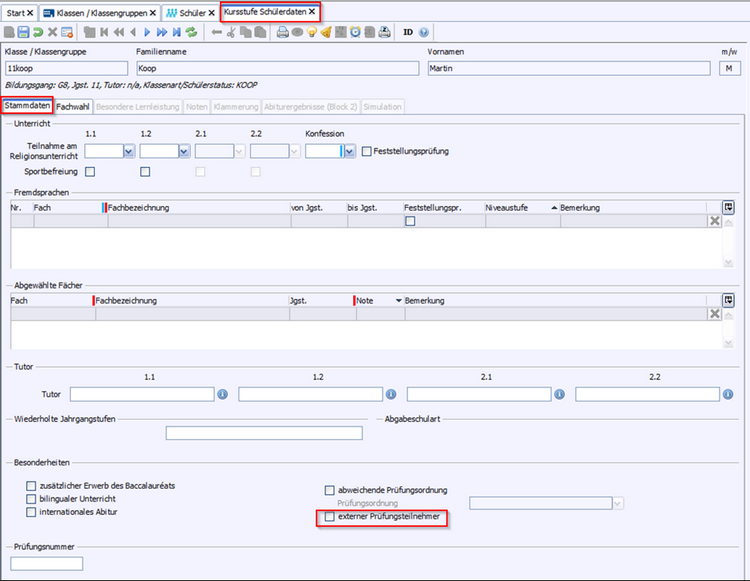750x581 pixels.
Task: Click the blue floppy disk save icon
Action: click(23, 32)
